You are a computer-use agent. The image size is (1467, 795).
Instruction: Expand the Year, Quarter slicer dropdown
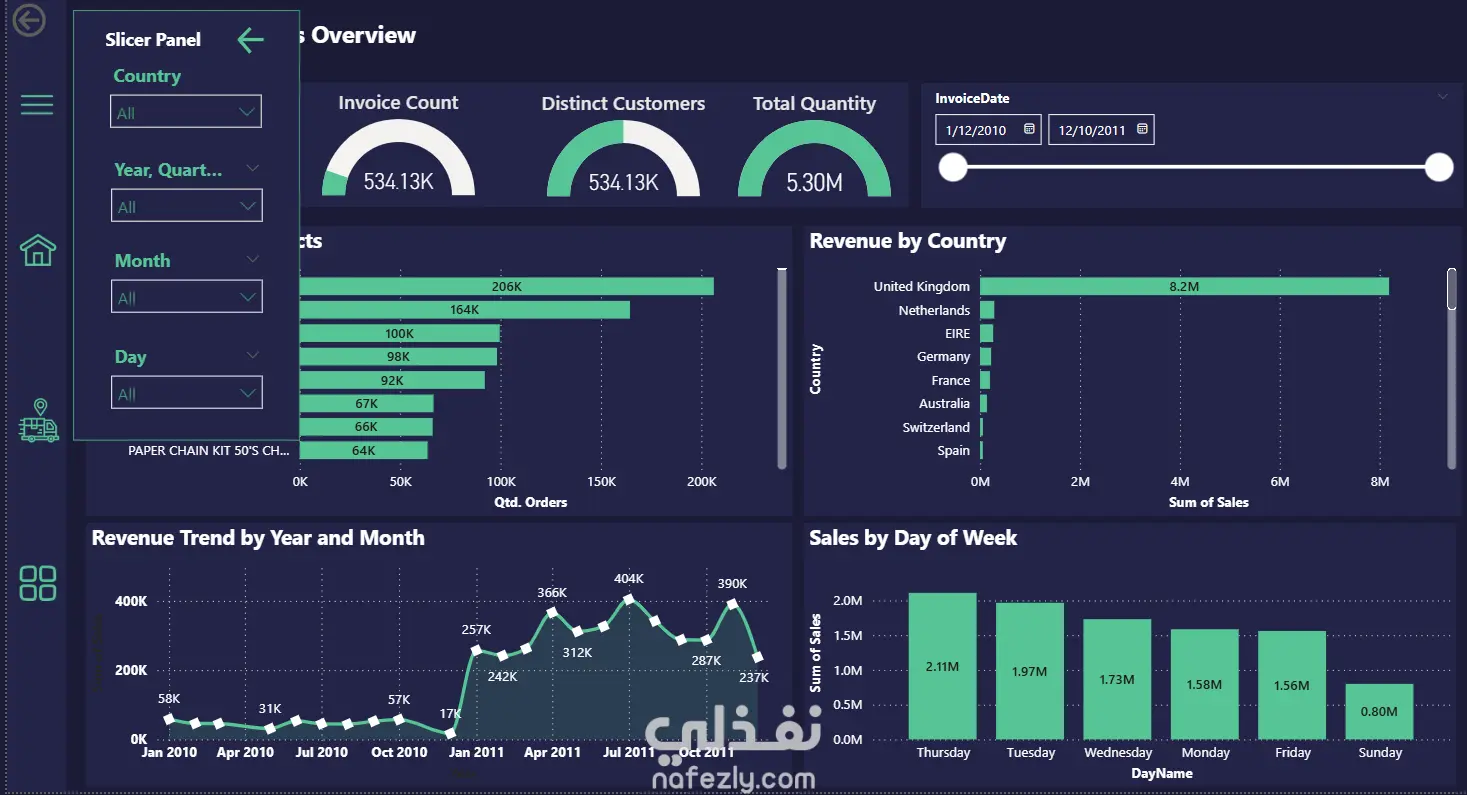tap(186, 206)
